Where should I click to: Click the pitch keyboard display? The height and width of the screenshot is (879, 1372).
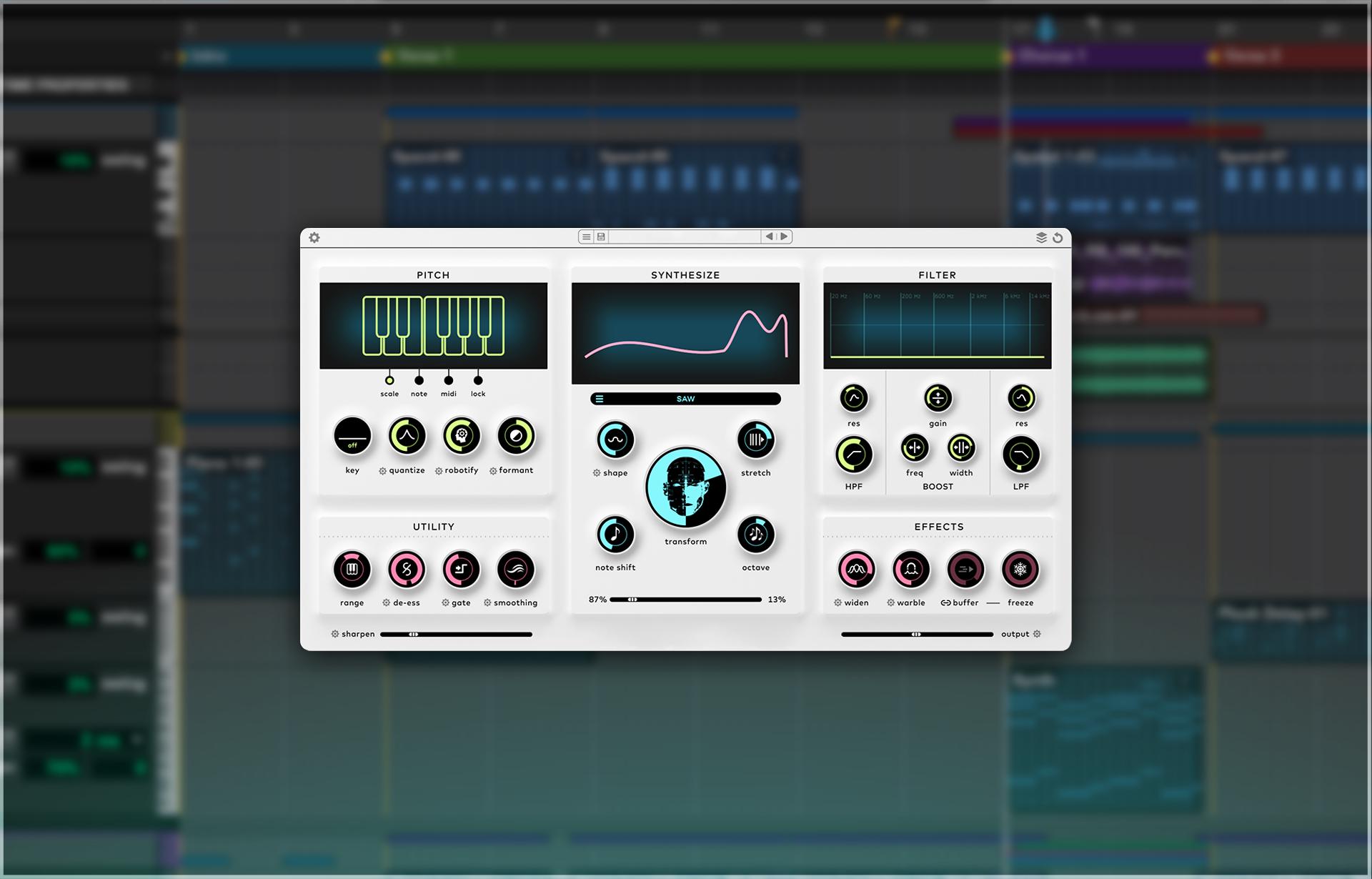coord(433,326)
